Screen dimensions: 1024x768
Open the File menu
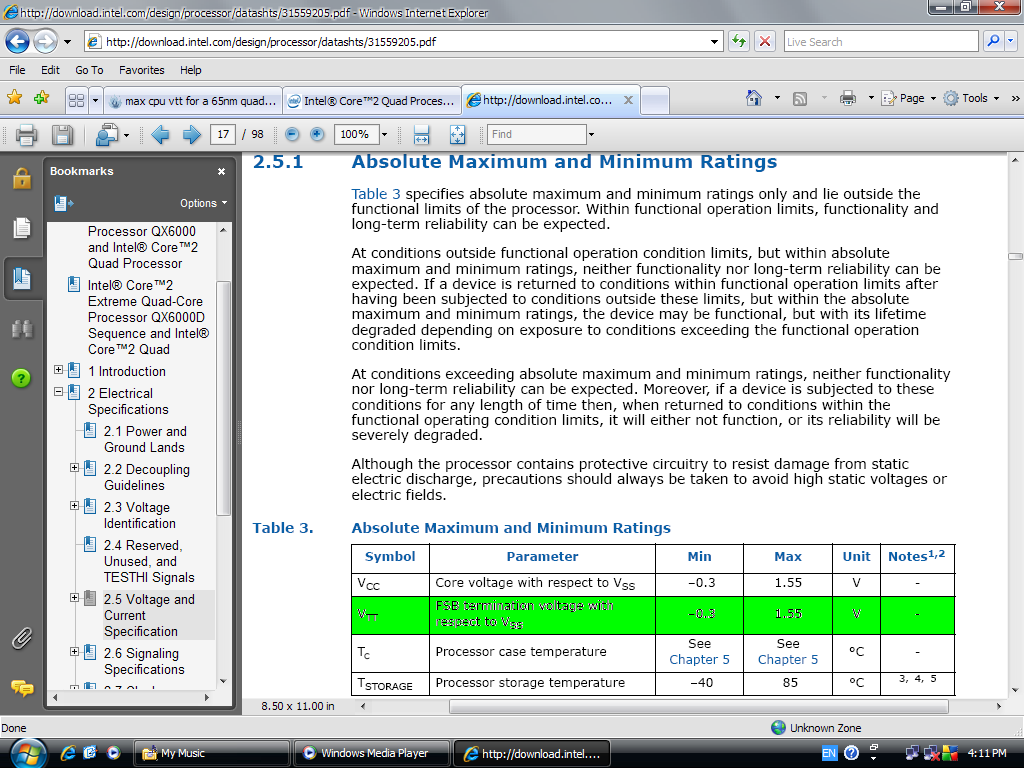click(x=17, y=70)
